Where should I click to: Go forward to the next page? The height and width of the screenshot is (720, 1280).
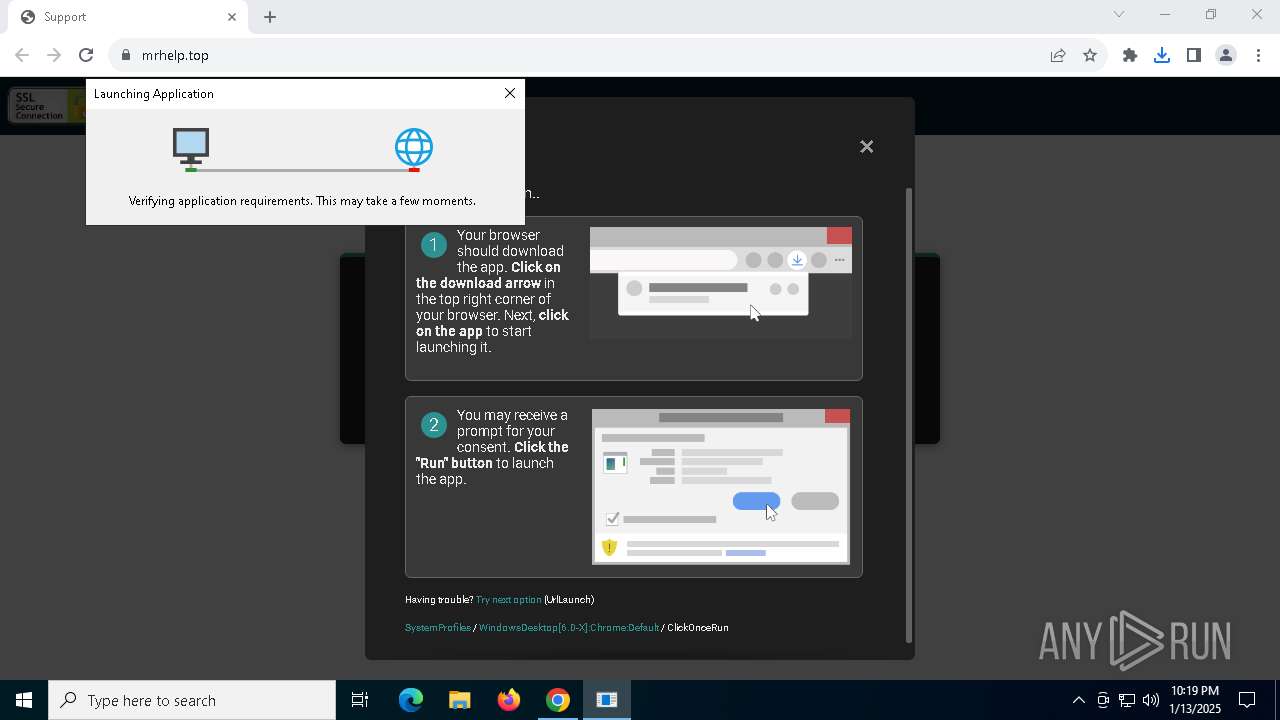point(54,55)
